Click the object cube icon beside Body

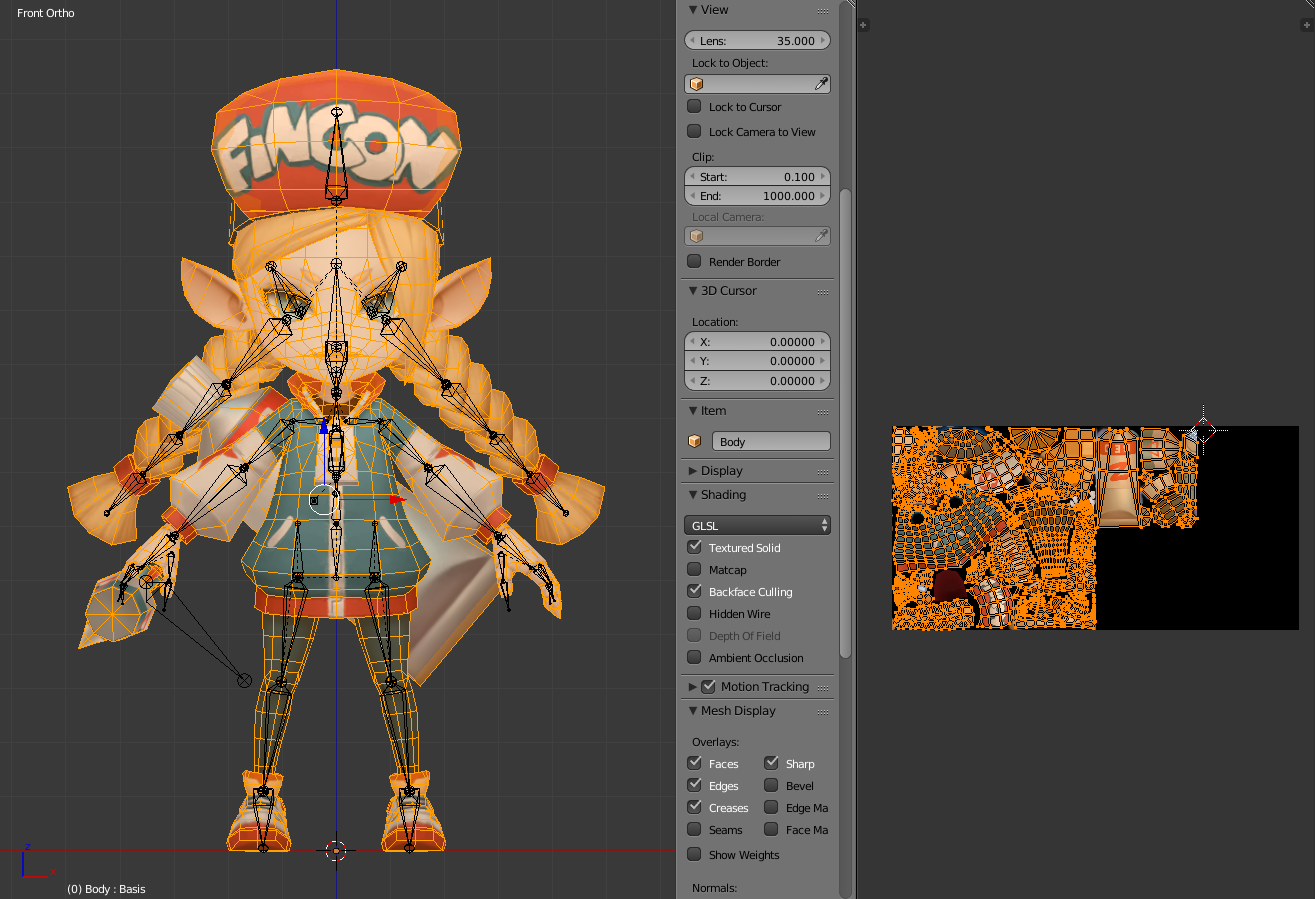695,441
